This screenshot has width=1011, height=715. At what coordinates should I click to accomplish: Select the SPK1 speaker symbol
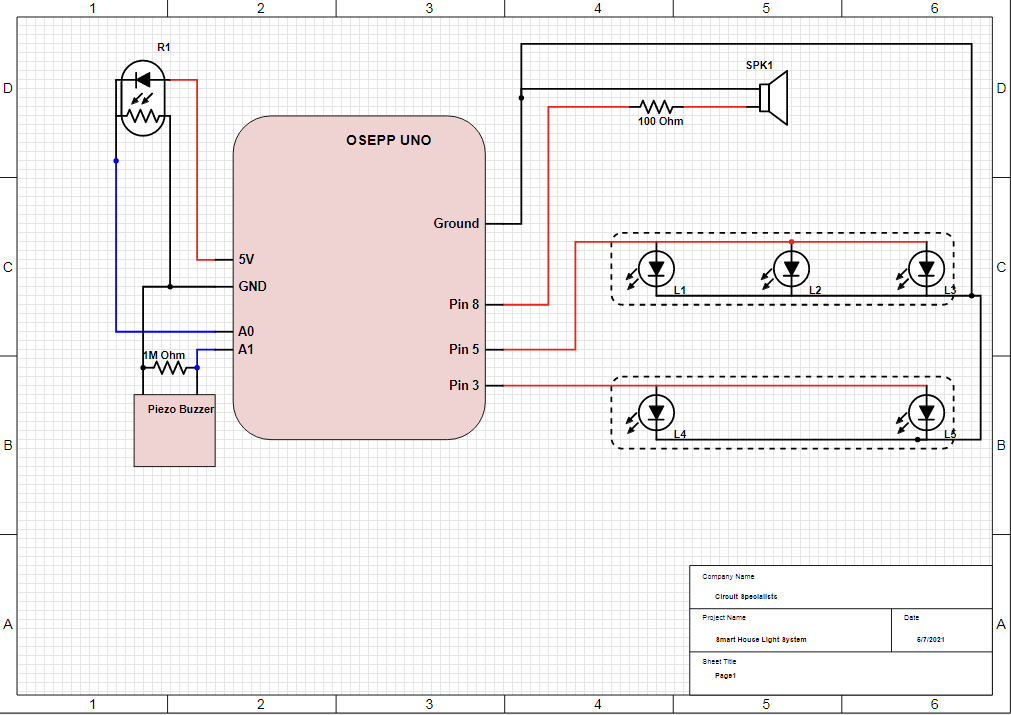[773, 98]
